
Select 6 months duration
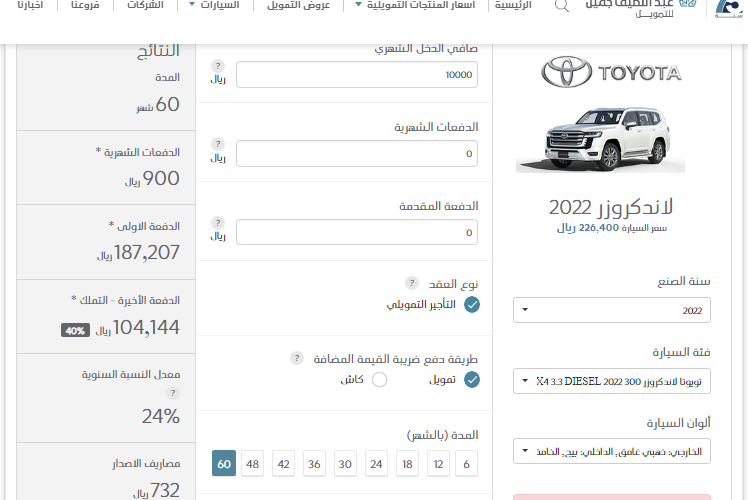coord(467,463)
